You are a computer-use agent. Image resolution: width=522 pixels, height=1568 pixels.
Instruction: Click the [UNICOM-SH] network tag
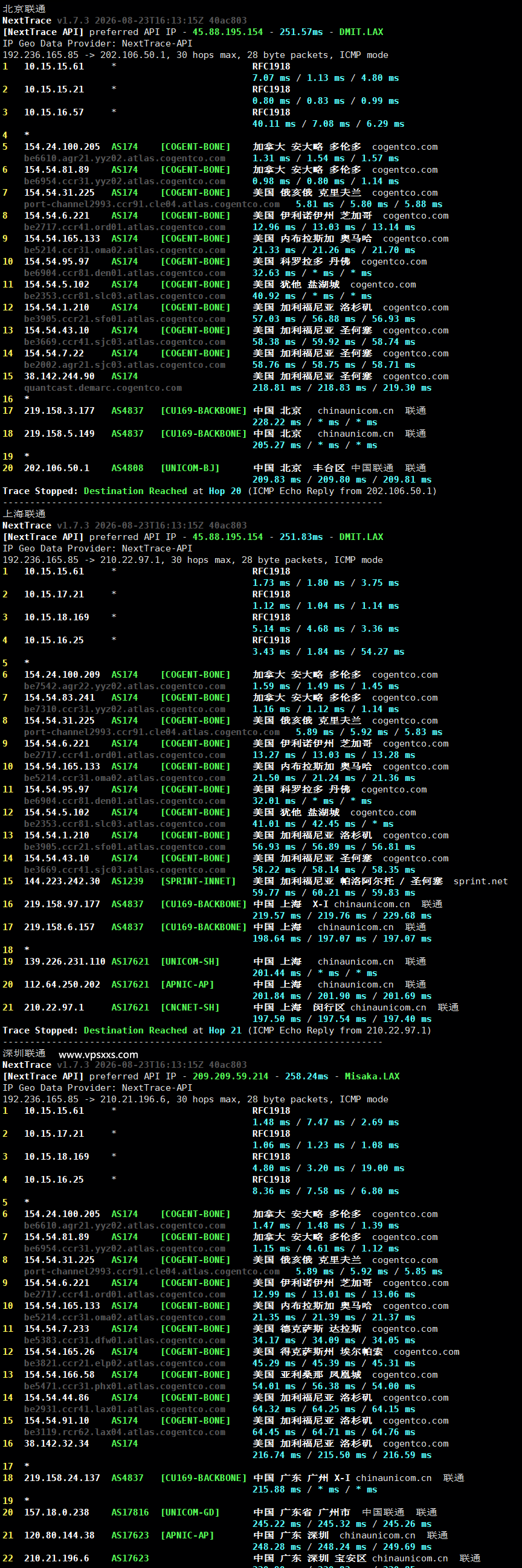click(x=190, y=962)
